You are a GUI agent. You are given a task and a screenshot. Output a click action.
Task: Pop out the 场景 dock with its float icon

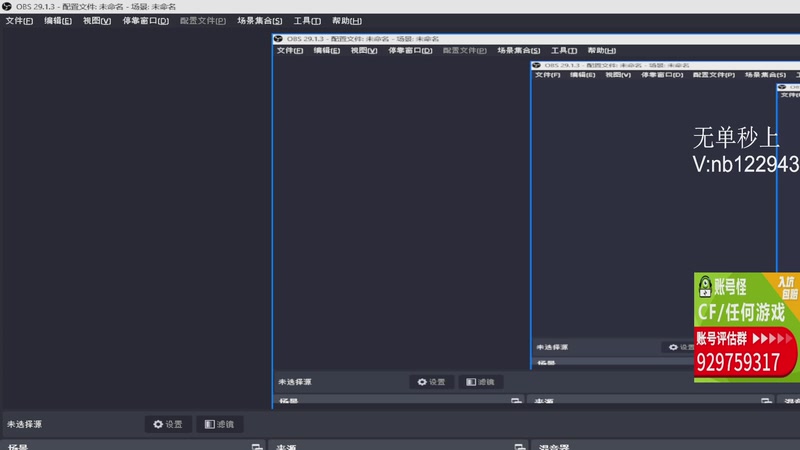[x=257, y=447]
